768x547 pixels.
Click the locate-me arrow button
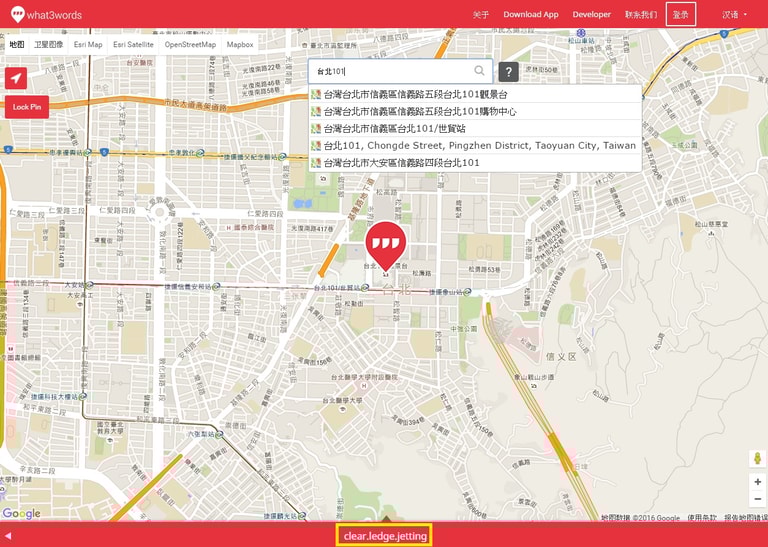click(x=16, y=78)
